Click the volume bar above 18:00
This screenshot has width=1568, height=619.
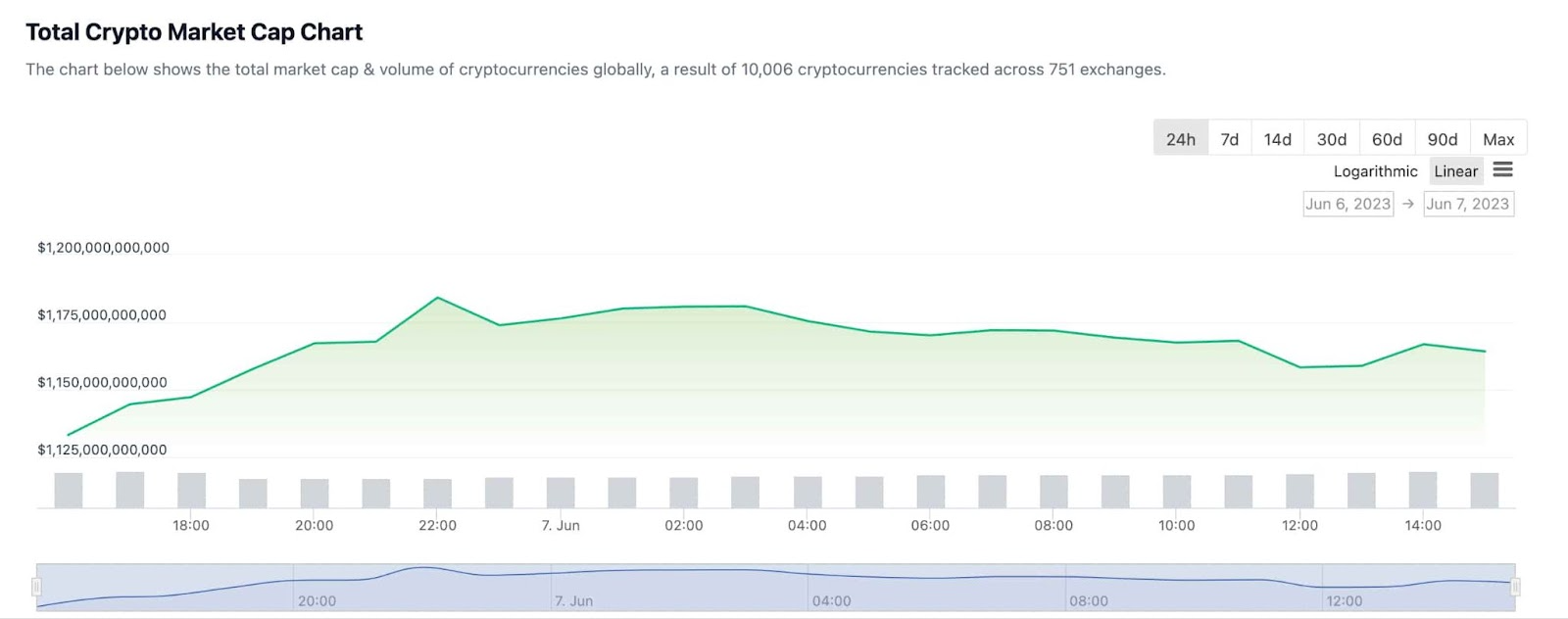pos(191,490)
